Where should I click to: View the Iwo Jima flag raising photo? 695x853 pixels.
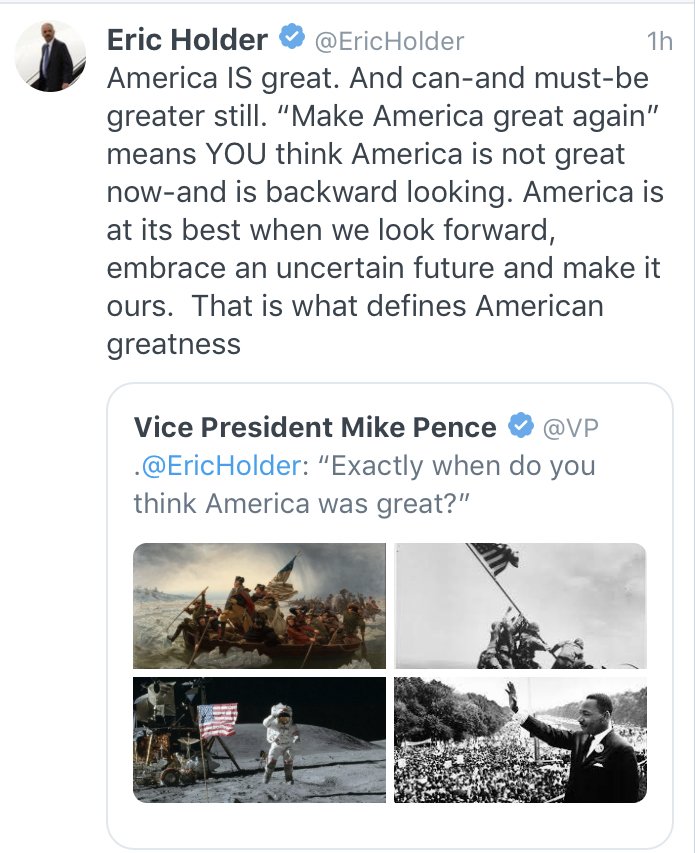coord(520,605)
